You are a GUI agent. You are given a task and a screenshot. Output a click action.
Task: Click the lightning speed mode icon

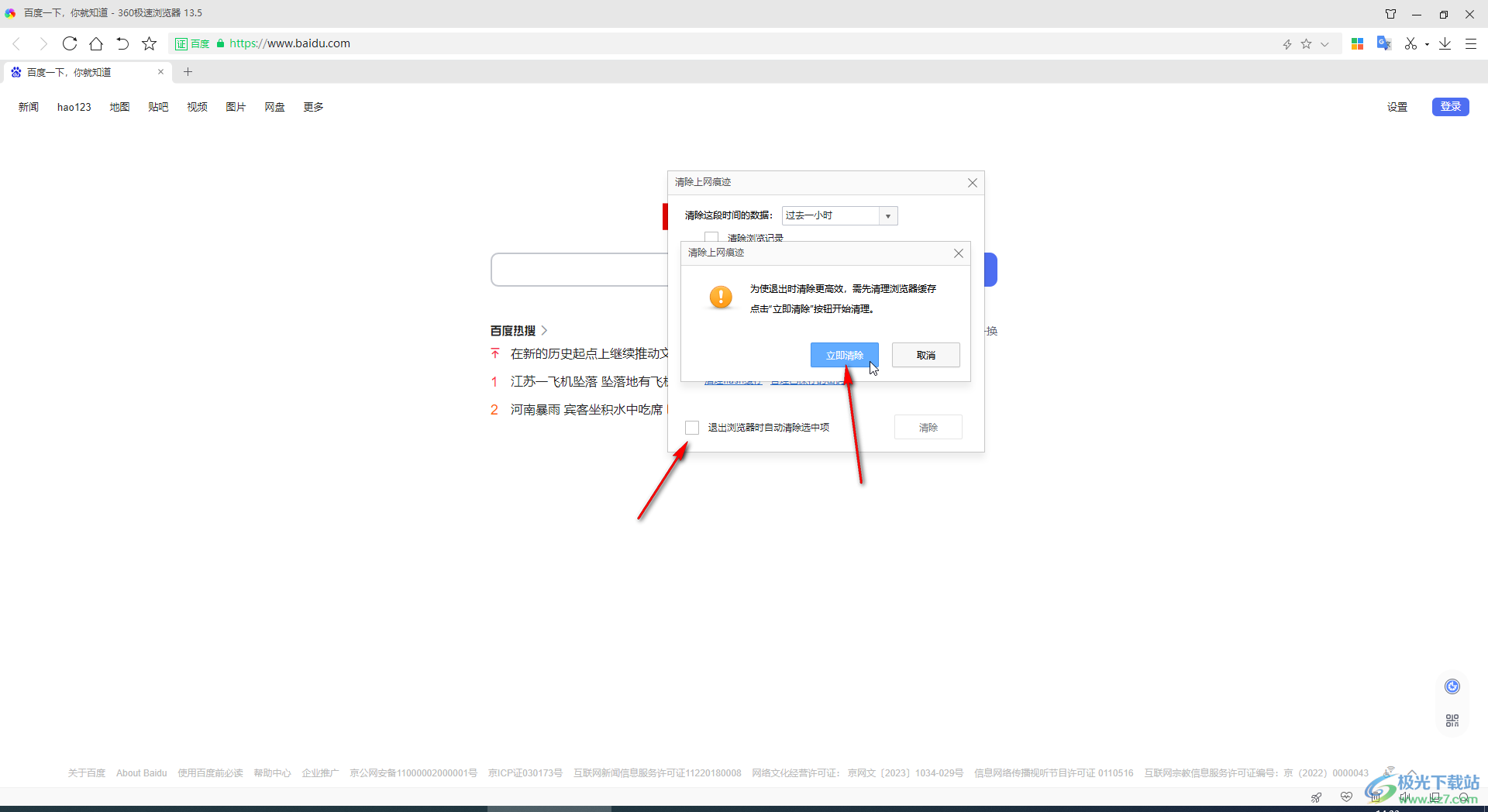pyautogui.click(x=1287, y=44)
